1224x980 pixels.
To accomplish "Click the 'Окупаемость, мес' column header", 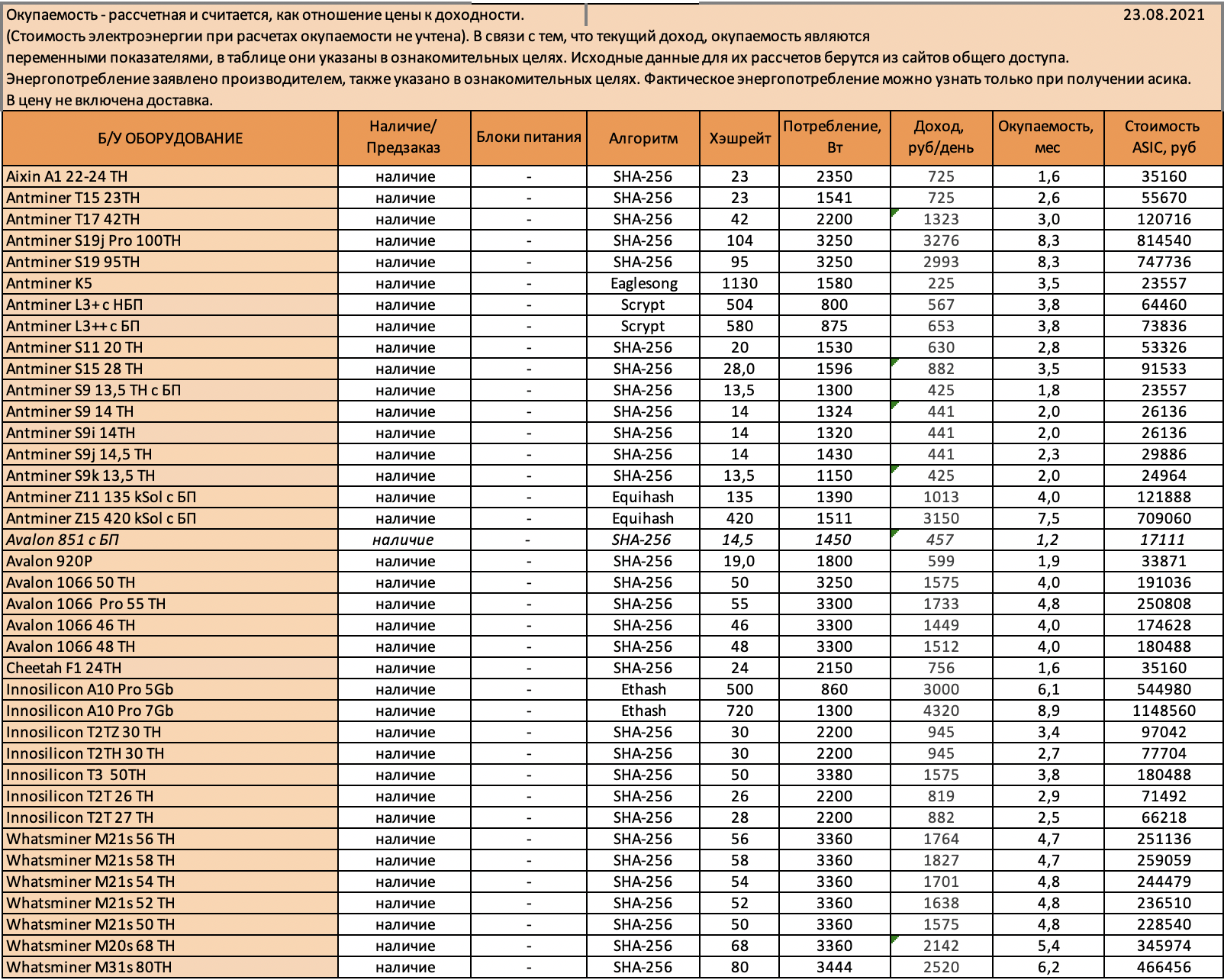I will [1048, 138].
